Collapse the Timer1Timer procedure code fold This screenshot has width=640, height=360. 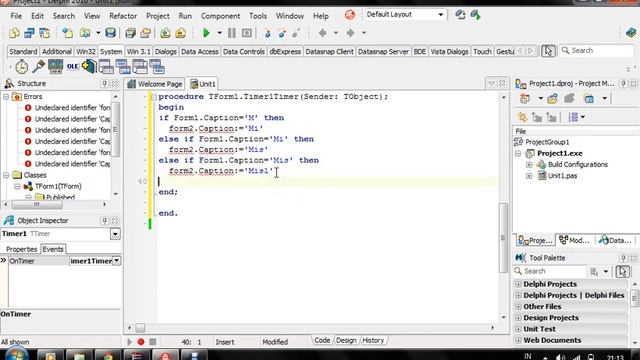tap(154, 97)
